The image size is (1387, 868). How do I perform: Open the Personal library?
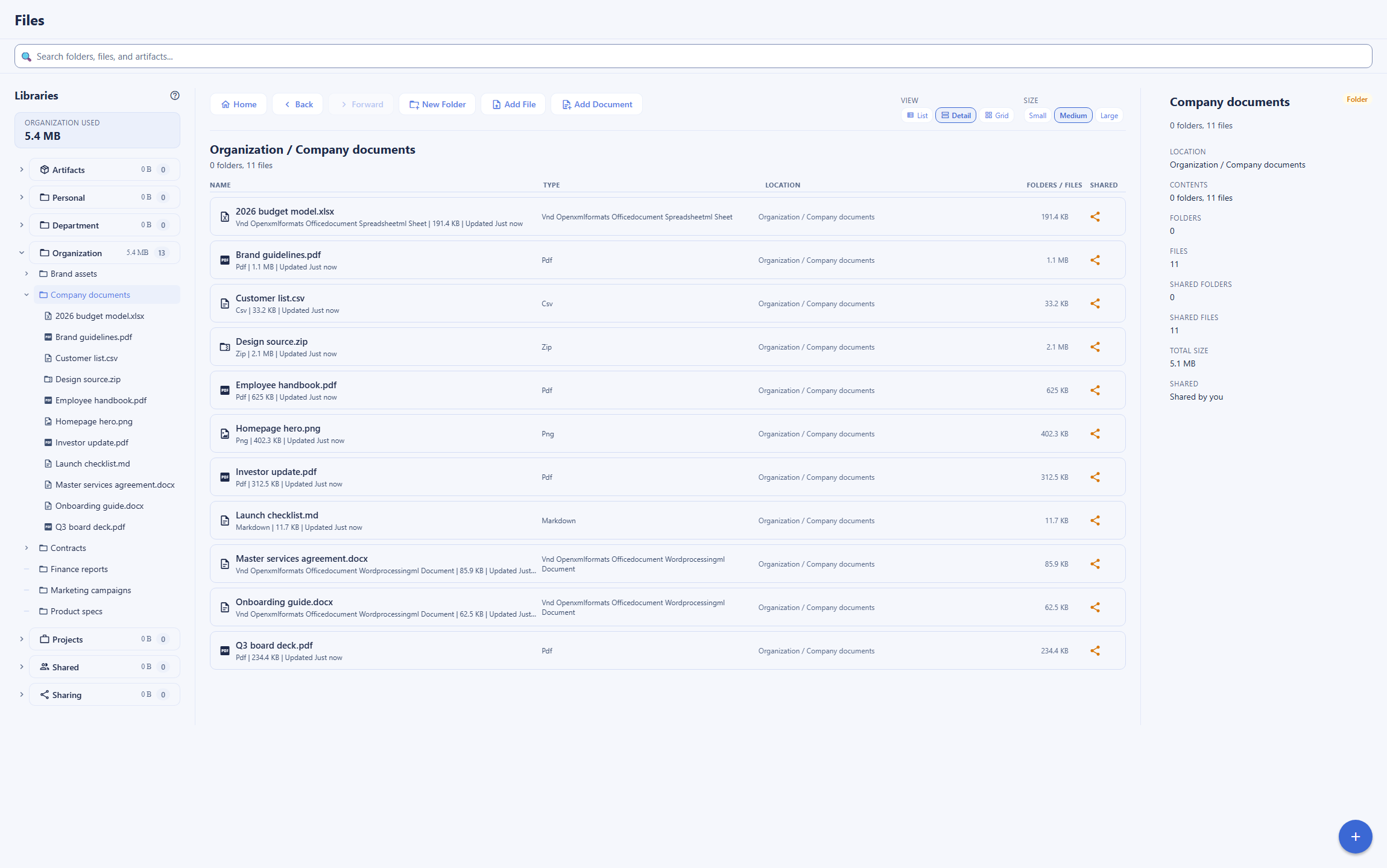tap(104, 198)
